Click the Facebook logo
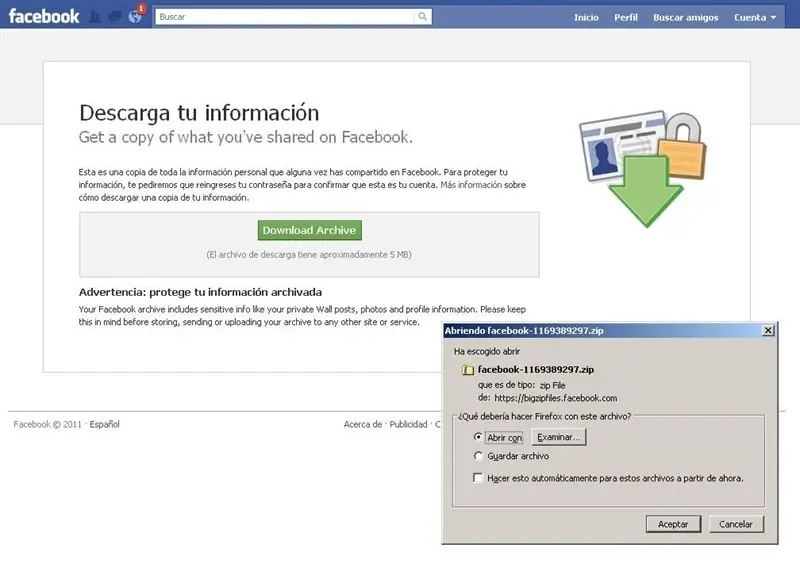Viewport: 800px width, 567px height. point(44,16)
